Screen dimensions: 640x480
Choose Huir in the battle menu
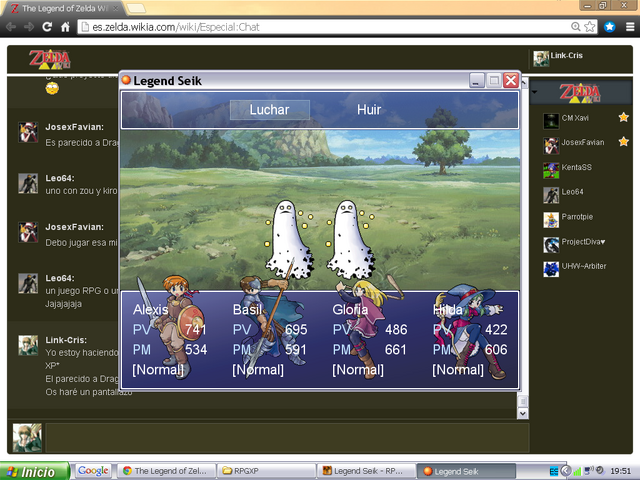point(369,110)
